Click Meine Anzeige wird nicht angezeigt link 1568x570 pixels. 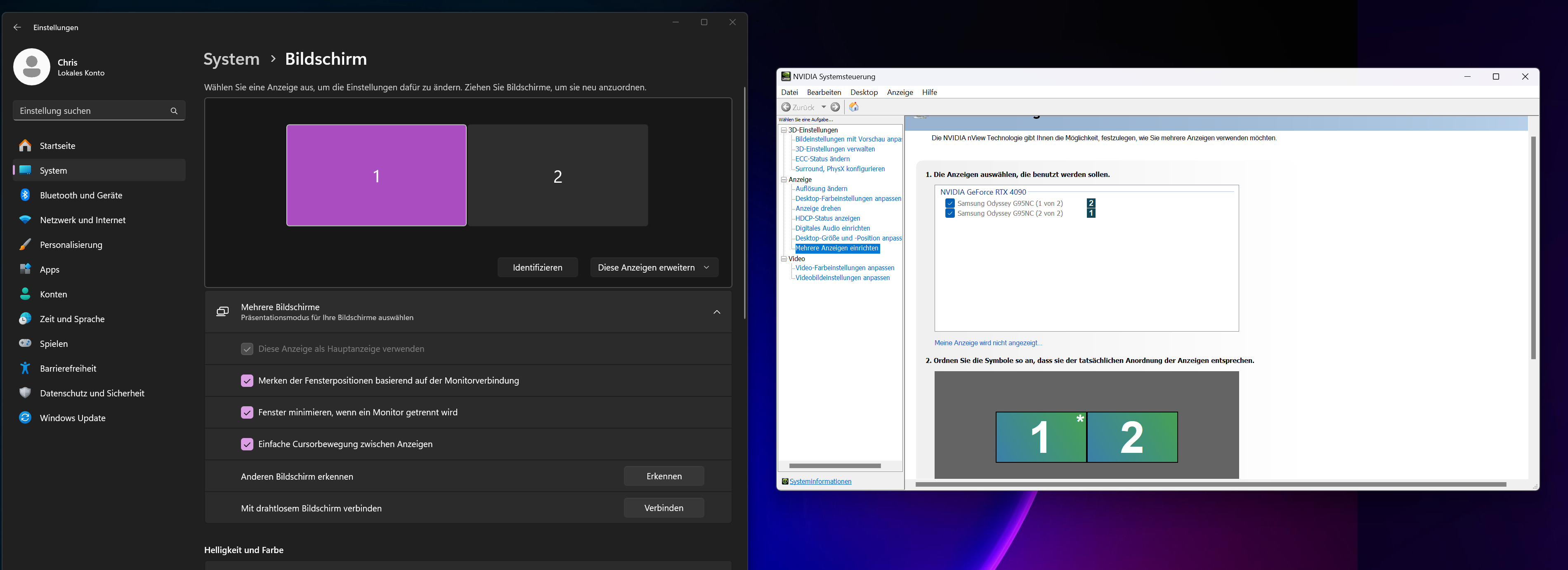pyautogui.click(x=987, y=343)
